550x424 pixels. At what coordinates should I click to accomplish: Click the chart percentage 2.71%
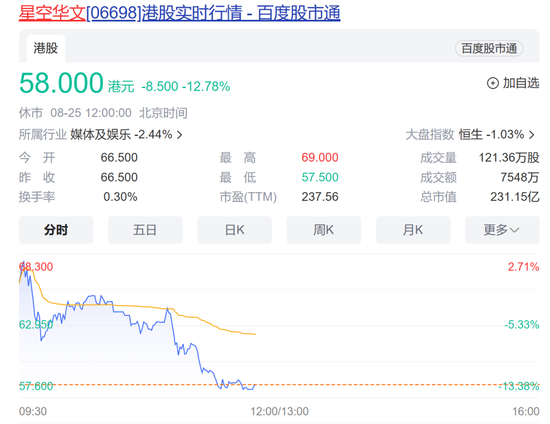pos(523,267)
